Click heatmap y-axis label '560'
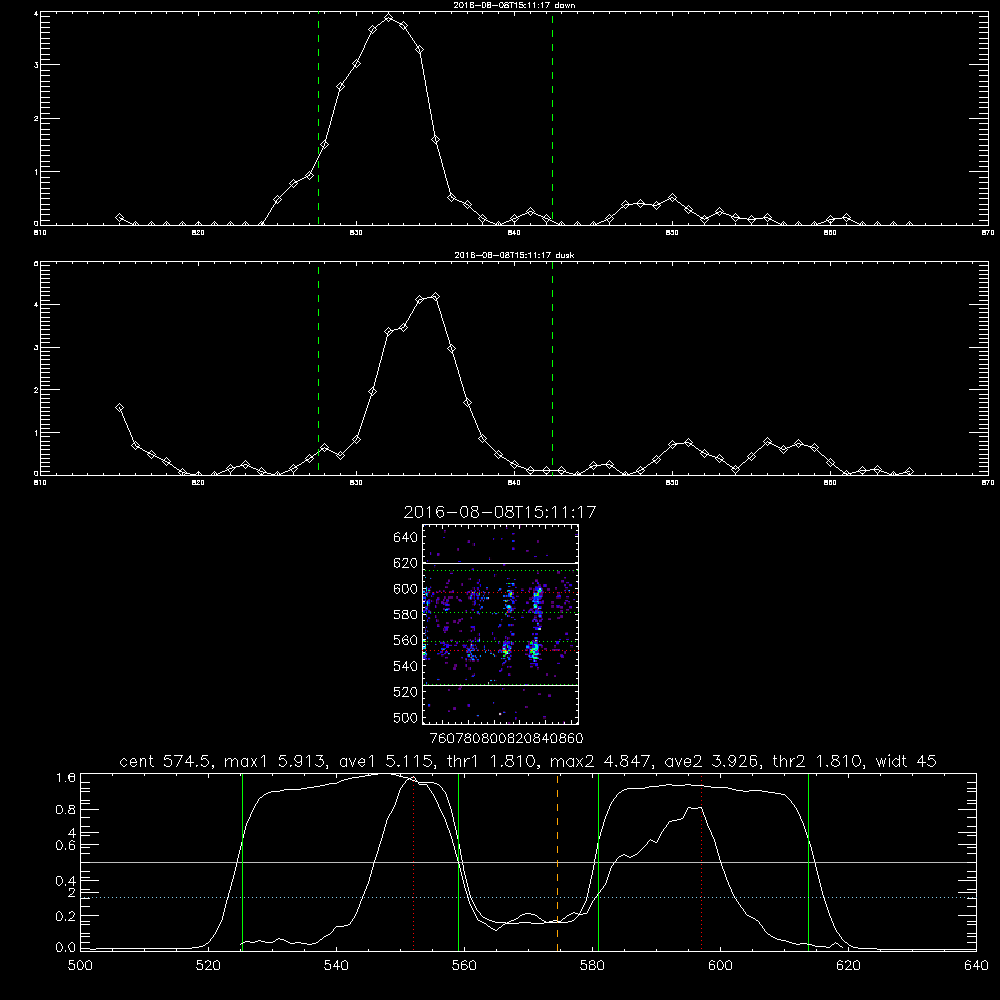 (x=406, y=640)
